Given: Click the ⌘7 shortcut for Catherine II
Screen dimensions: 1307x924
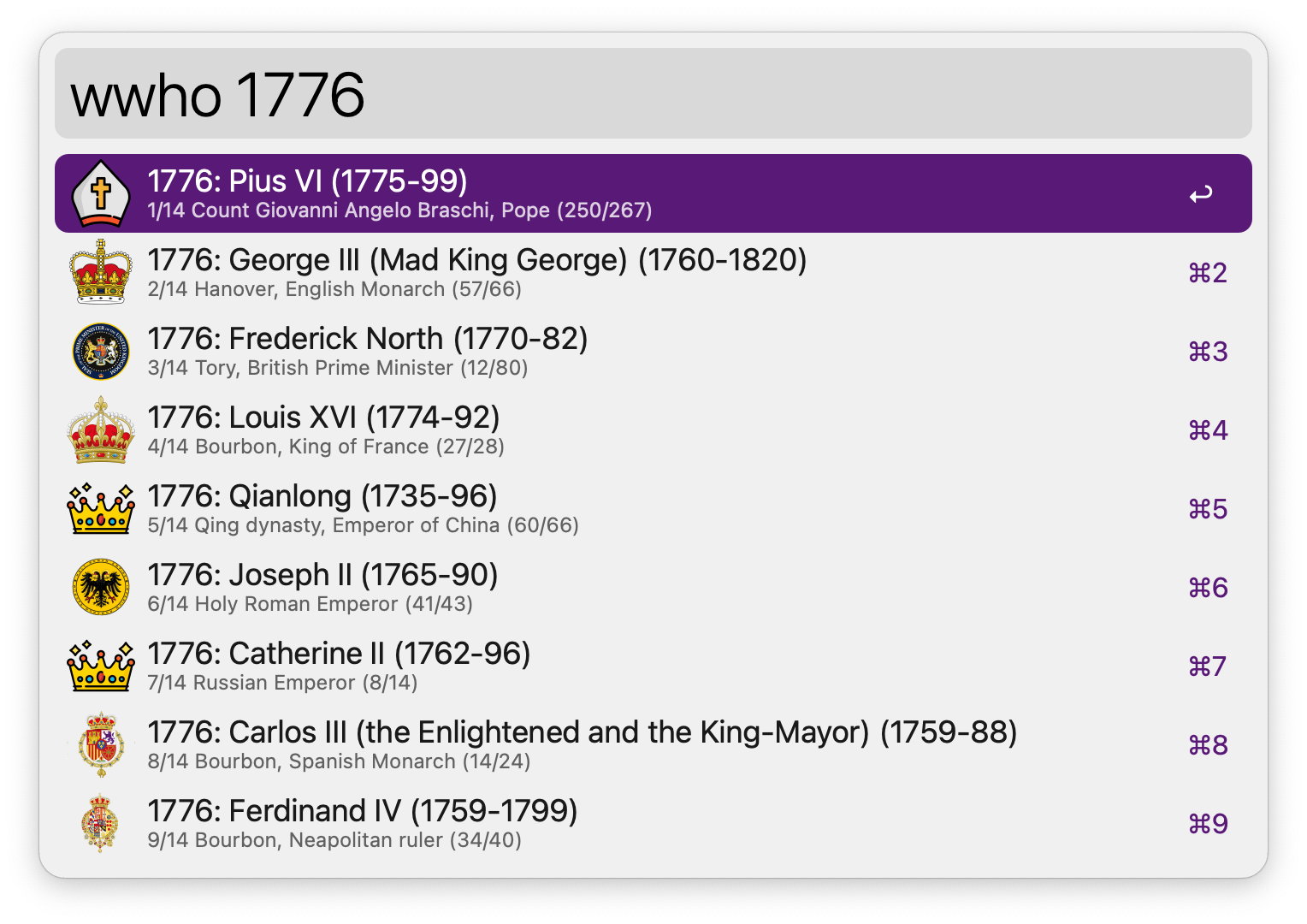Looking at the screenshot, I should (1208, 666).
